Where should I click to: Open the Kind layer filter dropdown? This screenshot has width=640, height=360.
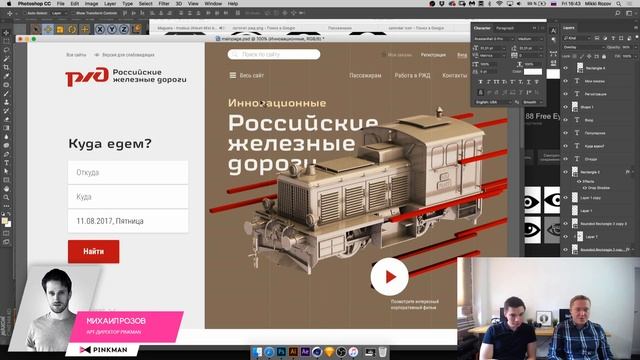(577, 38)
